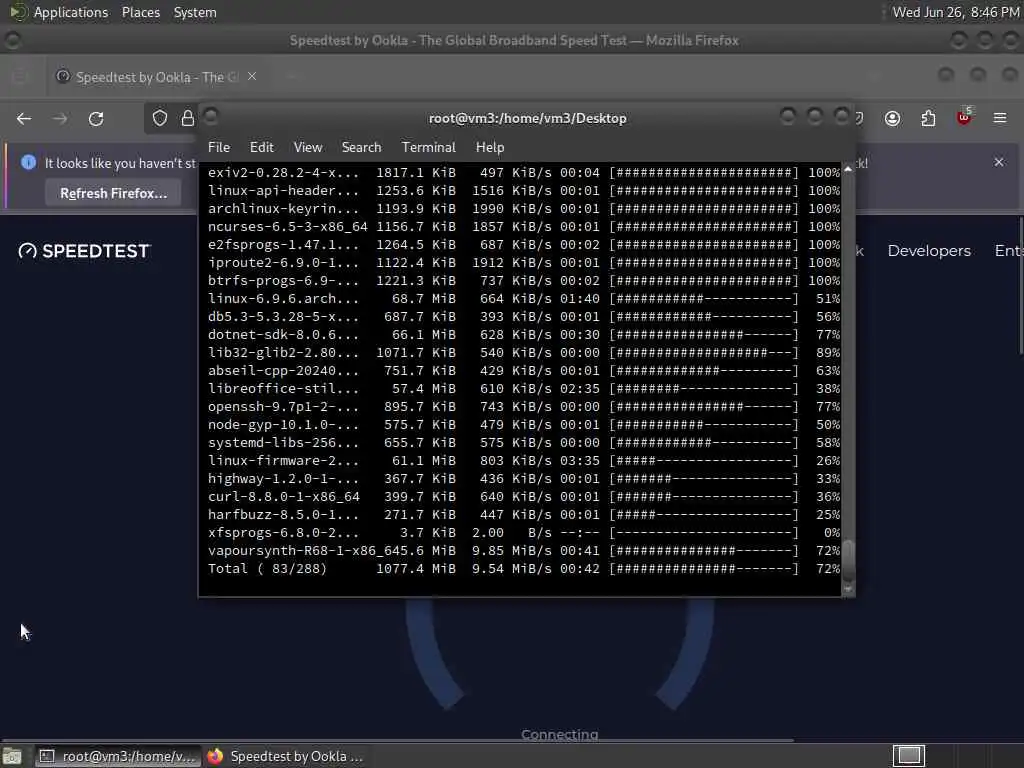
Task: Click the libreoffice-stil... download row
Action: coord(524,389)
